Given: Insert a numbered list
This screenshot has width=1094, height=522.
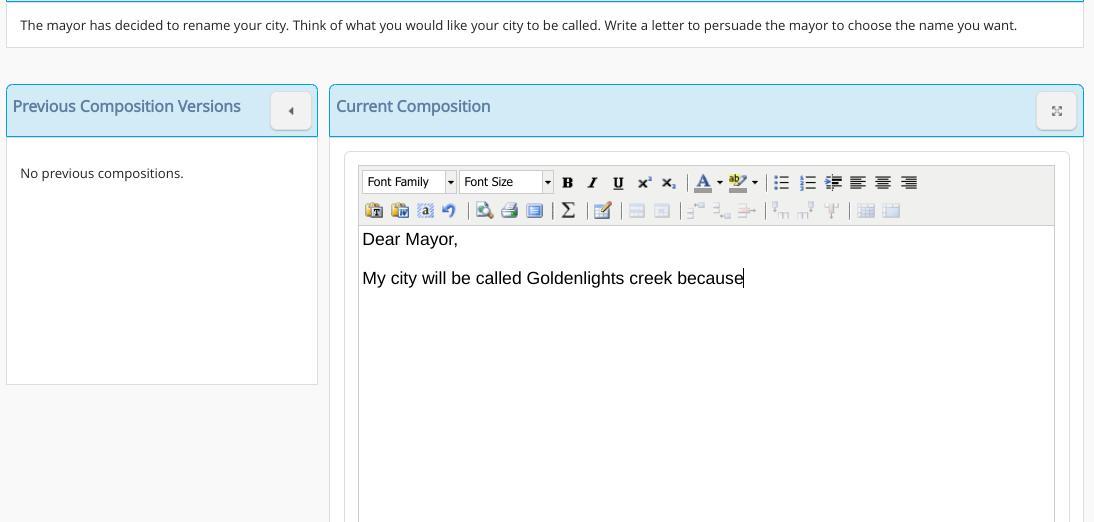Looking at the screenshot, I should click(x=807, y=183).
